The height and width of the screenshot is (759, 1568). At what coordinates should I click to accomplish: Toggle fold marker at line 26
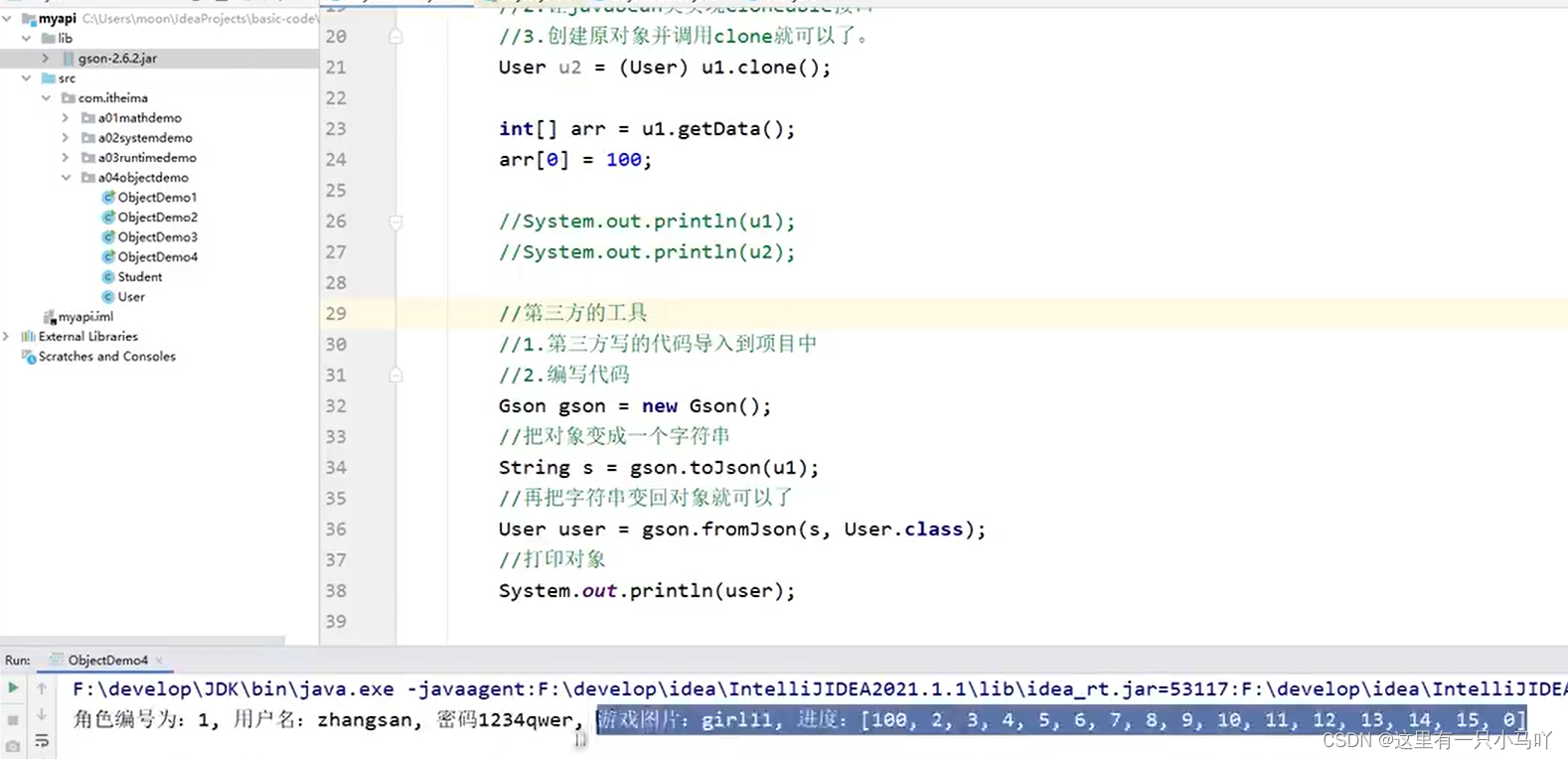[x=395, y=222]
